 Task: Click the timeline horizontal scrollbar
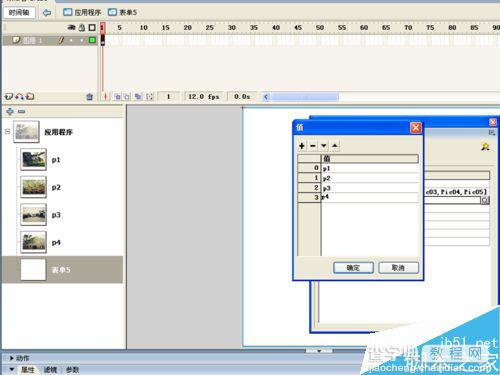coord(305,97)
